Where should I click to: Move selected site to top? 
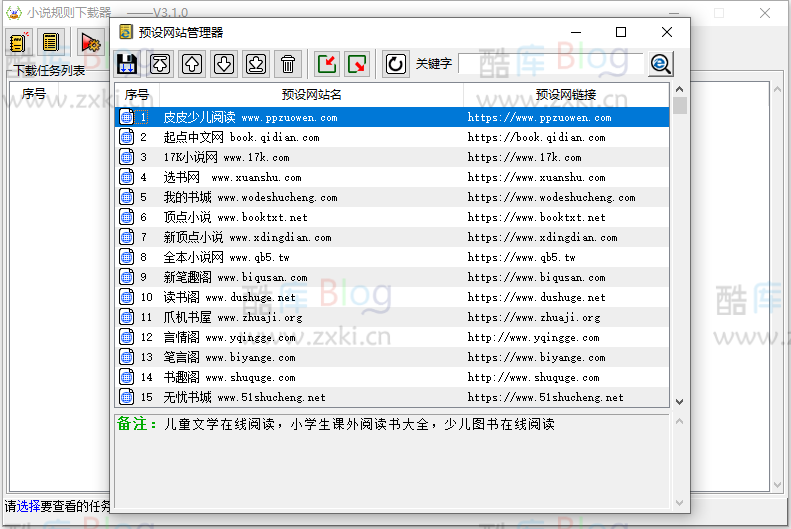click(x=160, y=64)
